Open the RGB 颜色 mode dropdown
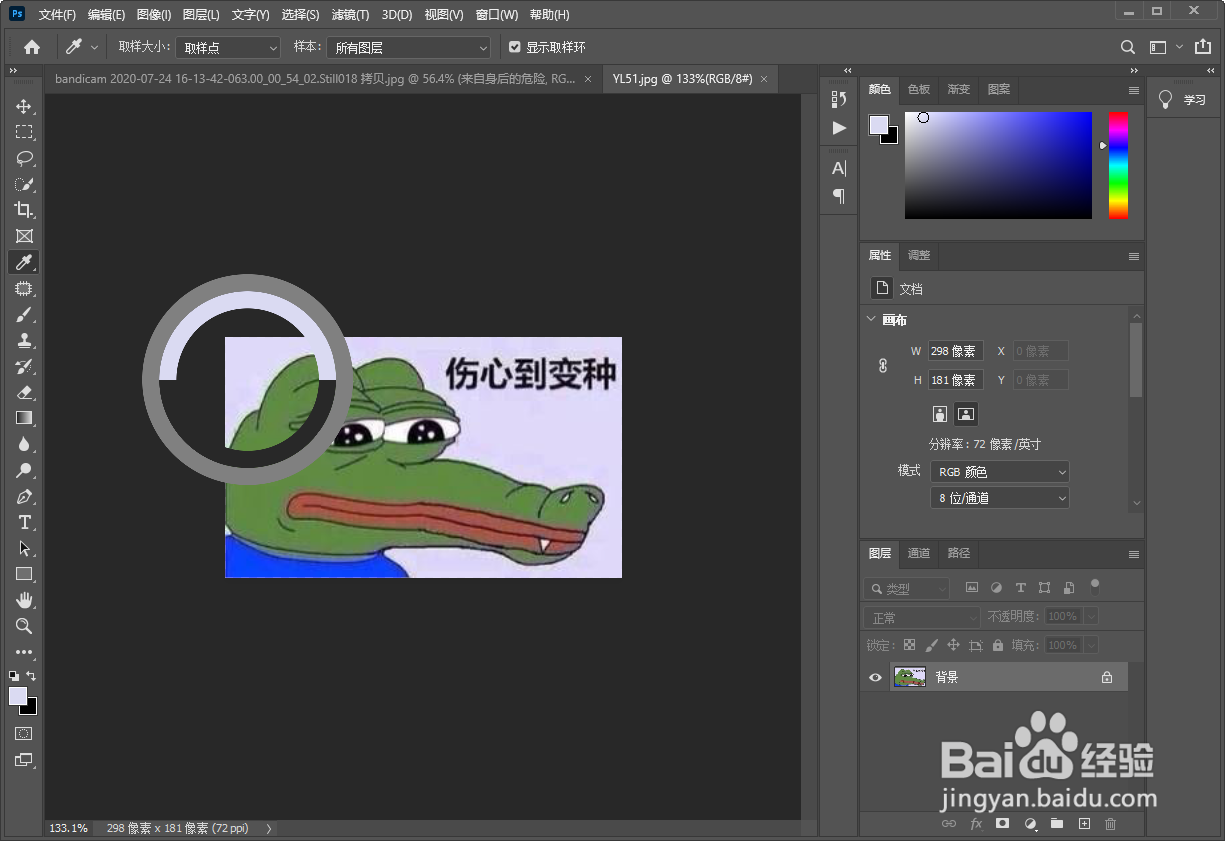This screenshot has width=1225, height=841. click(x=1000, y=471)
